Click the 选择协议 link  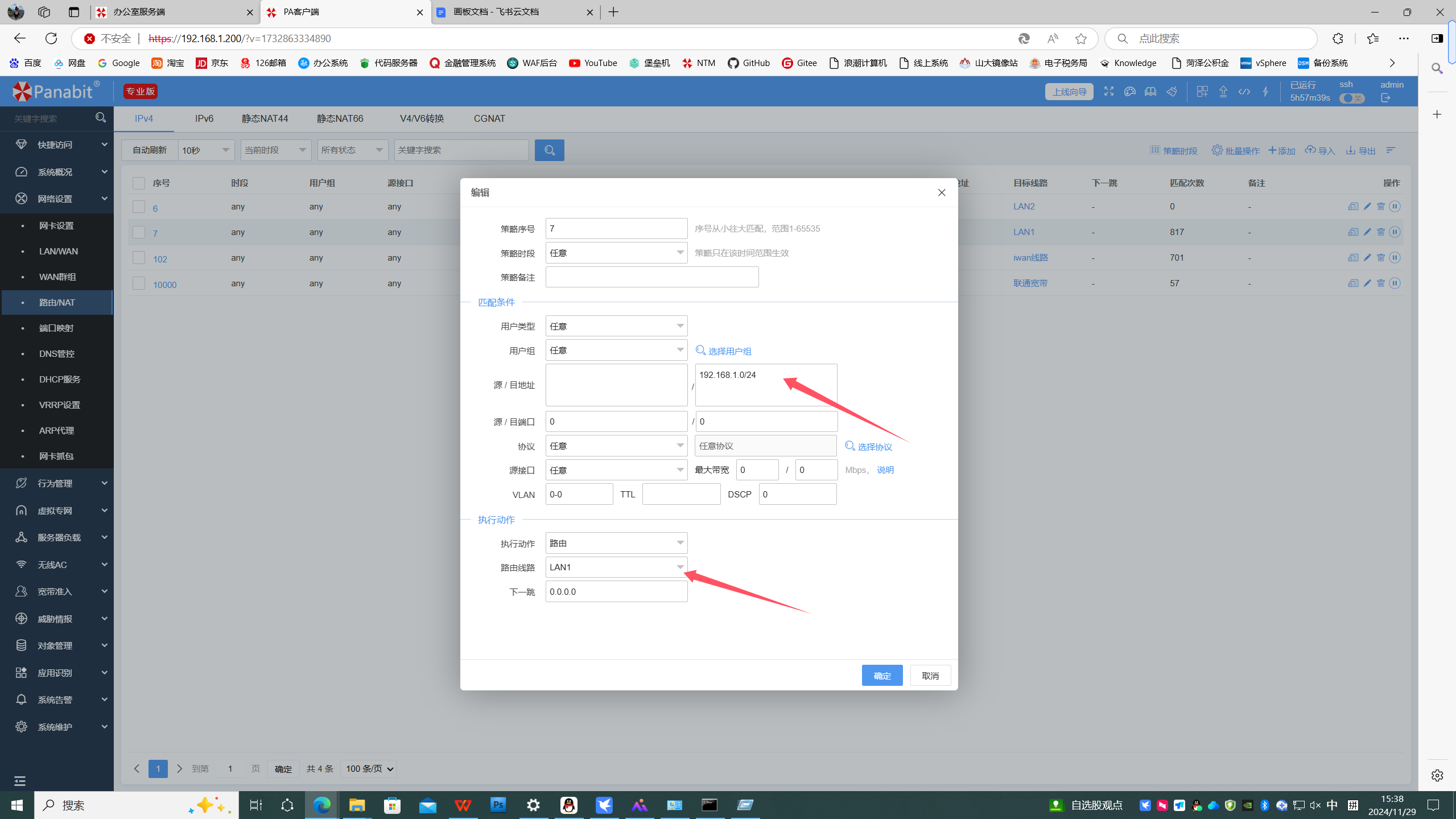pos(868,446)
